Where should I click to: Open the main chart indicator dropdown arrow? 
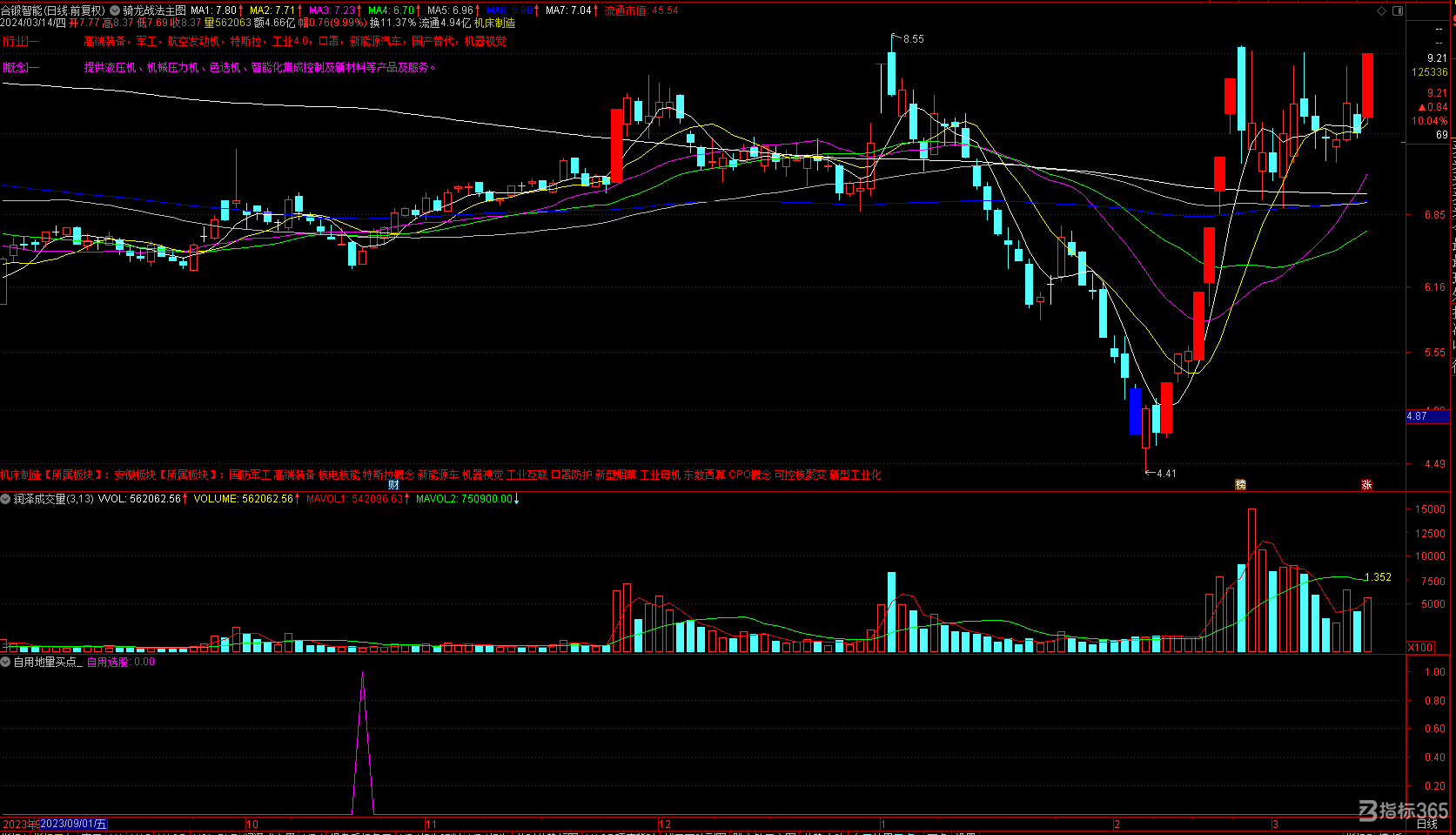click(115, 10)
